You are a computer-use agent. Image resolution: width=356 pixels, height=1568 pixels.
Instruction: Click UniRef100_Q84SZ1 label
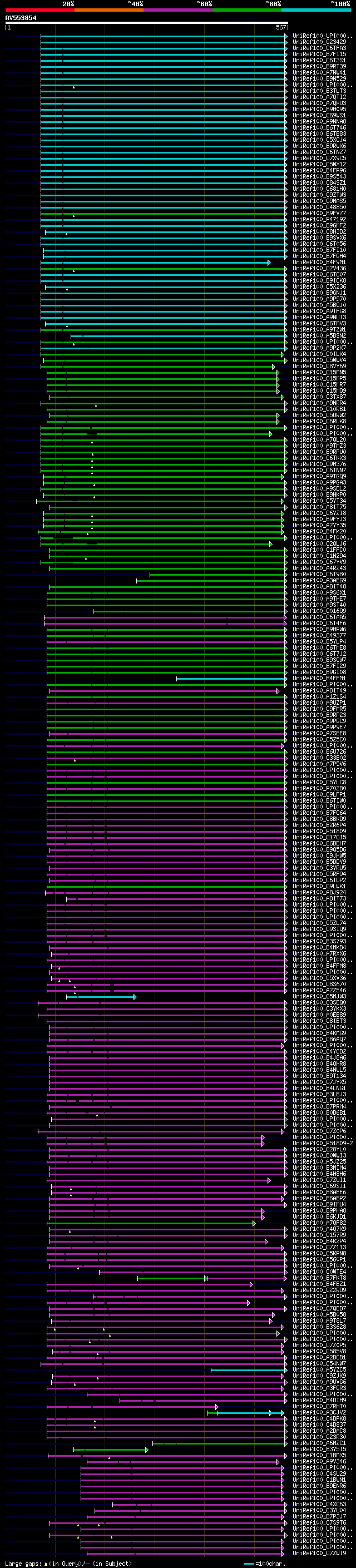pyautogui.click(x=319, y=182)
